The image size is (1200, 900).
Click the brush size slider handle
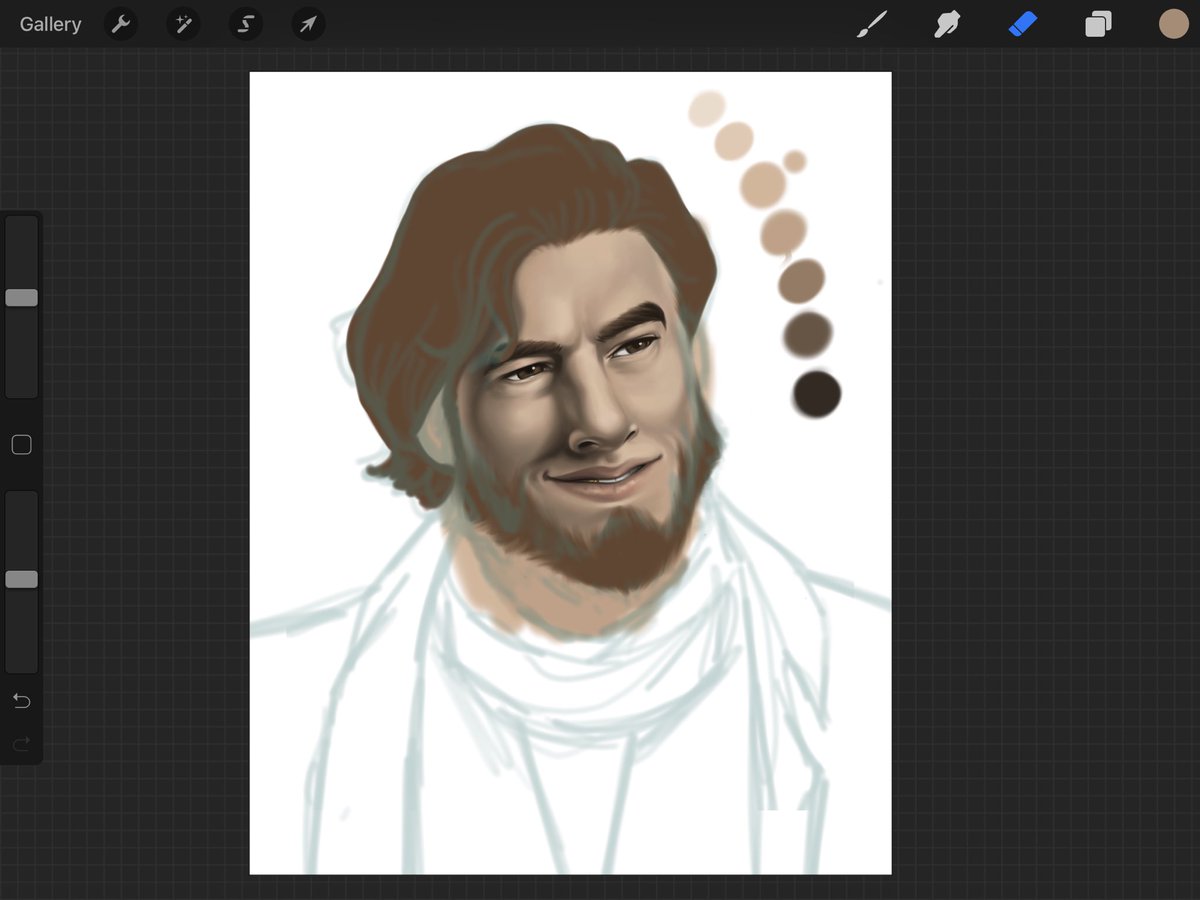pyautogui.click(x=21, y=297)
